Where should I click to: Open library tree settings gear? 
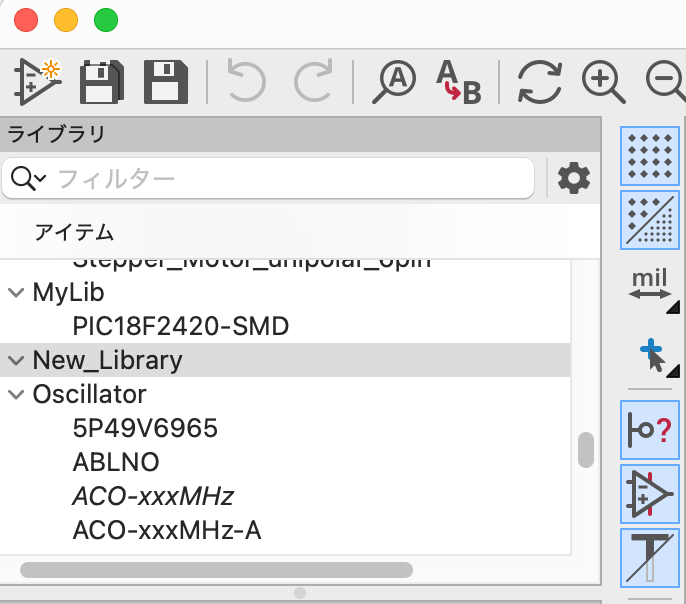click(x=574, y=178)
